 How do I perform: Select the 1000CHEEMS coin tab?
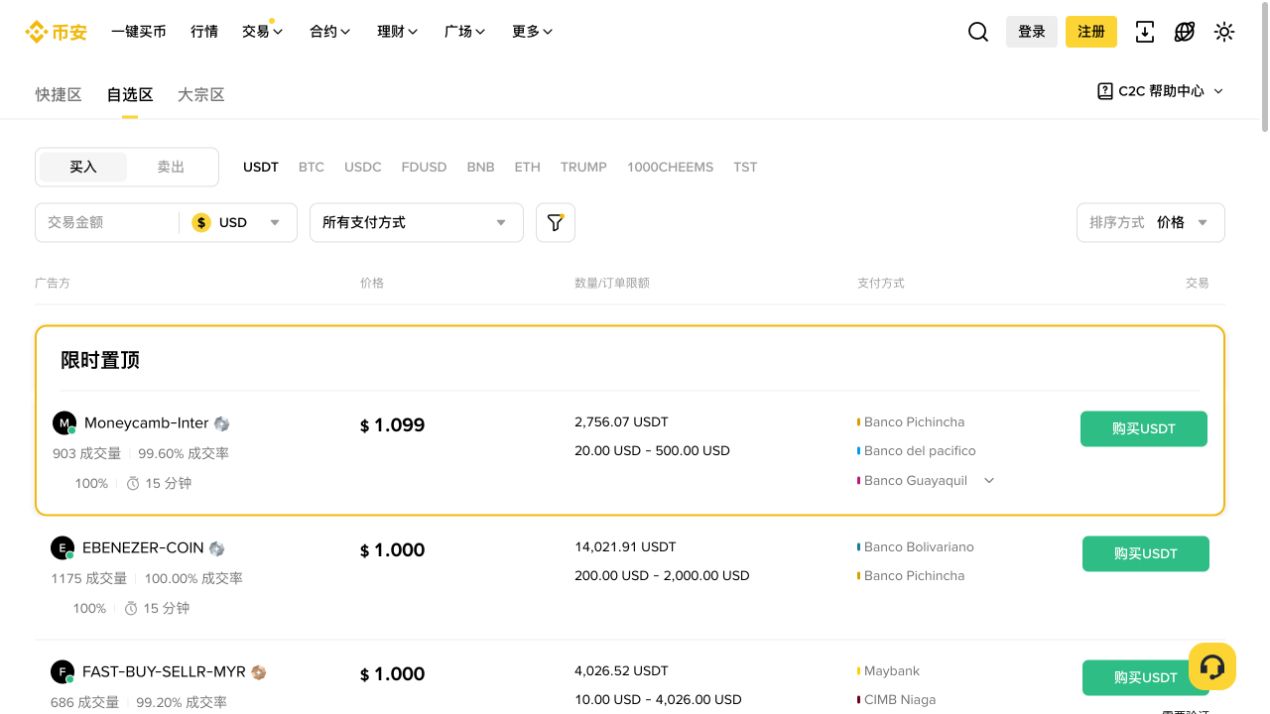tap(670, 167)
